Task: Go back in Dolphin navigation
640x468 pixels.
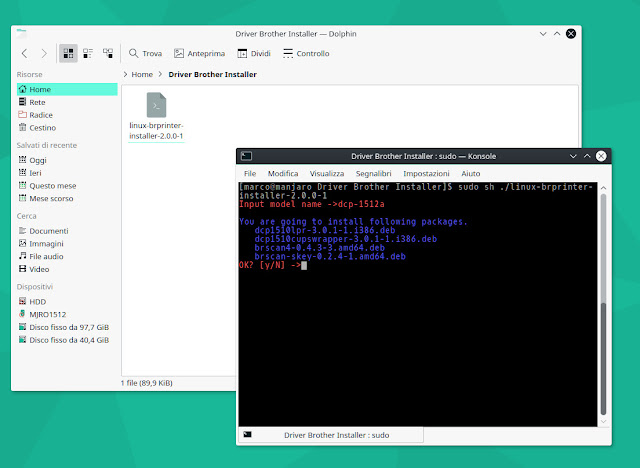Action: pos(24,53)
